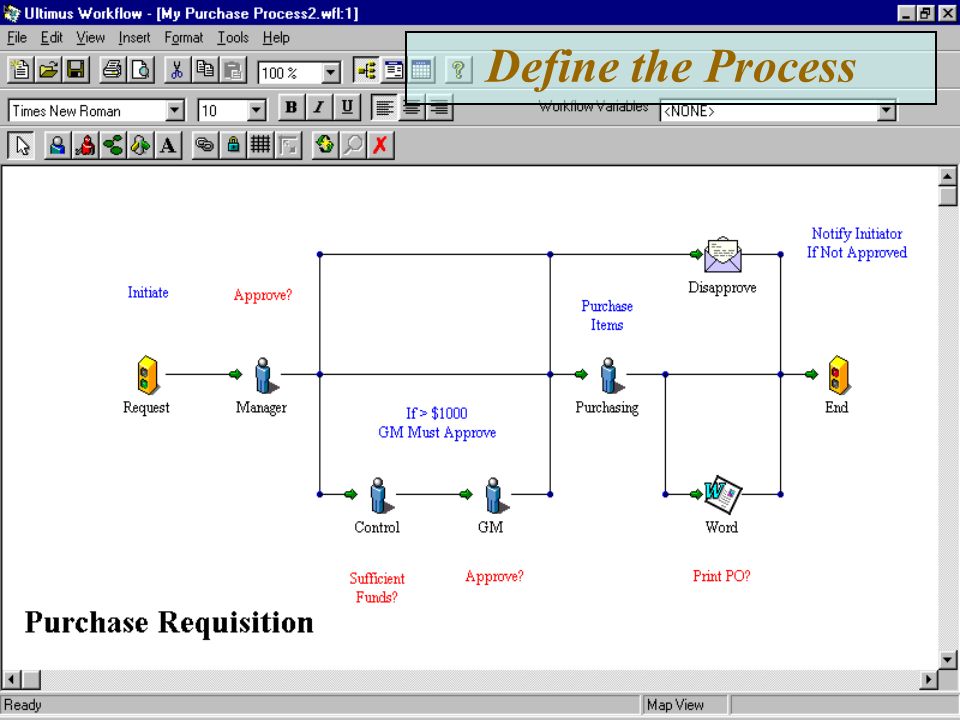This screenshot has height=720, width=960.
Task: Toggle Bold formatting
Action: (x=291, y=108)
